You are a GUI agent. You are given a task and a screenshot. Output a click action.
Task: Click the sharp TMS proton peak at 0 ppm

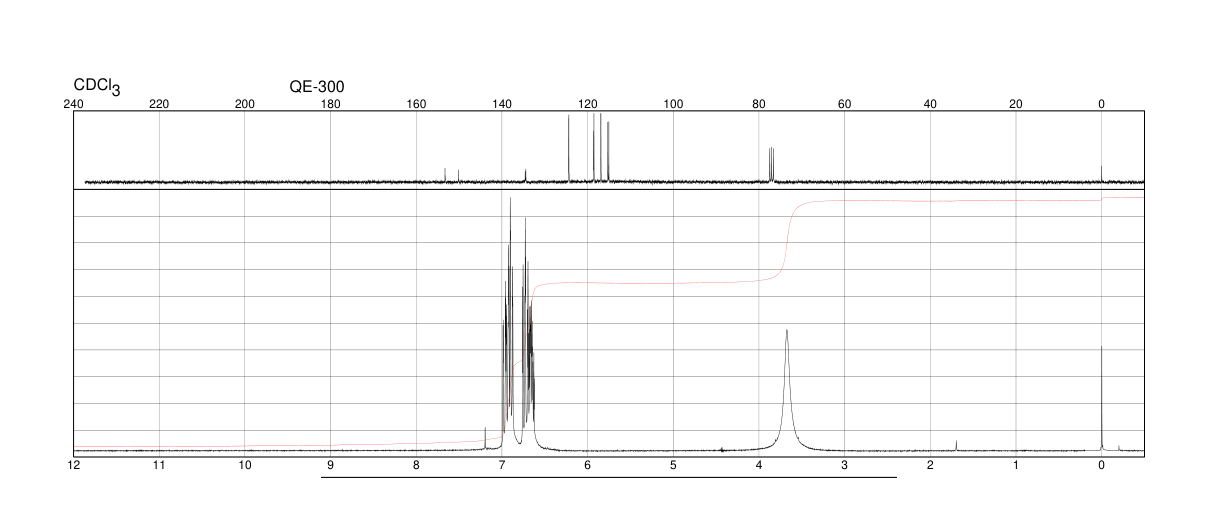click(1101, 398)
